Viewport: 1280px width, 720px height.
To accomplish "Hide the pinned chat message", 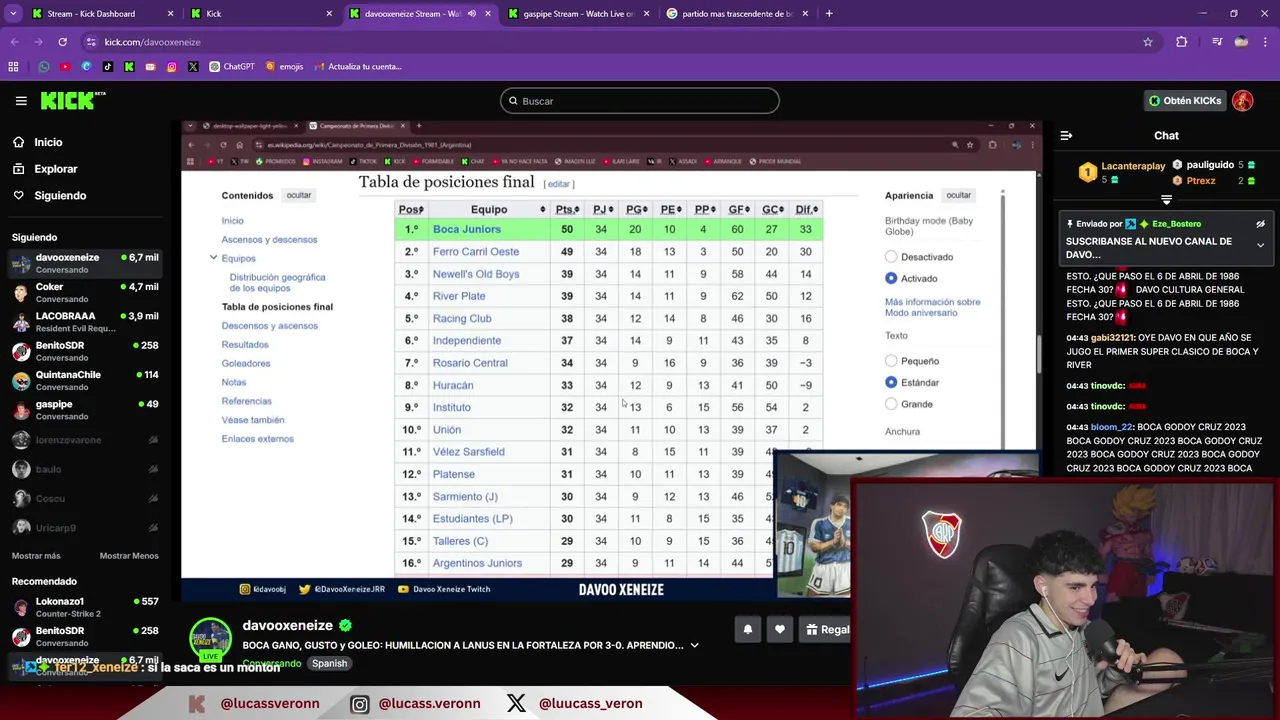I will (x=1260, y=224).
